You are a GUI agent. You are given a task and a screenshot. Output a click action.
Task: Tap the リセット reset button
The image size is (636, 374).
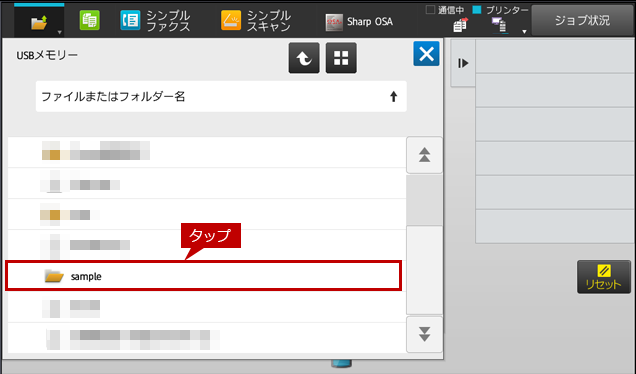point(604,277)
